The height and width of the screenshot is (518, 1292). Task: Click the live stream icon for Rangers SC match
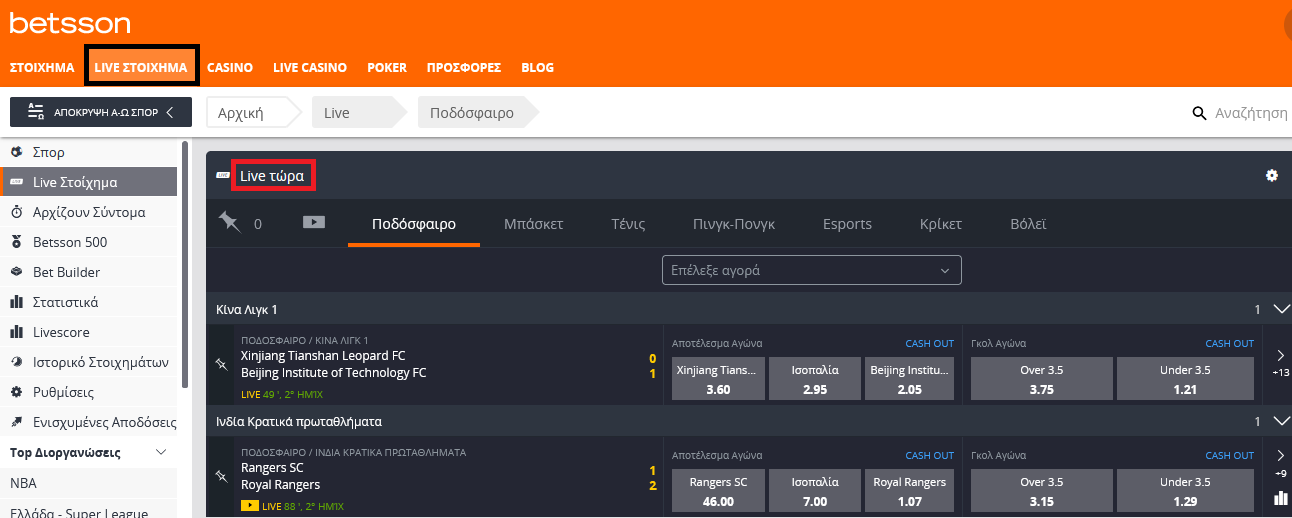click(x=250, y=506)
